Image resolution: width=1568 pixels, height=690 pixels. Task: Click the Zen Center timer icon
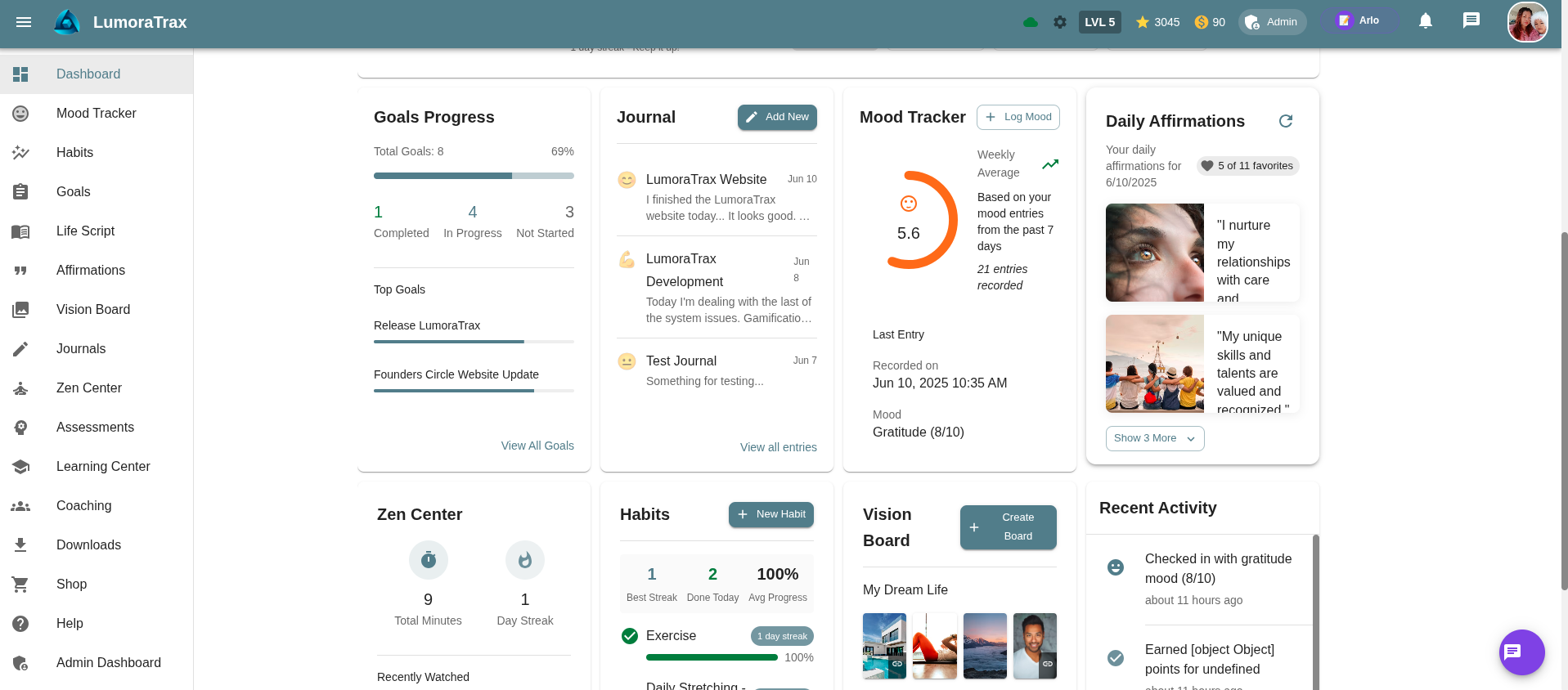pyautogui.click(x=429, y=560)
